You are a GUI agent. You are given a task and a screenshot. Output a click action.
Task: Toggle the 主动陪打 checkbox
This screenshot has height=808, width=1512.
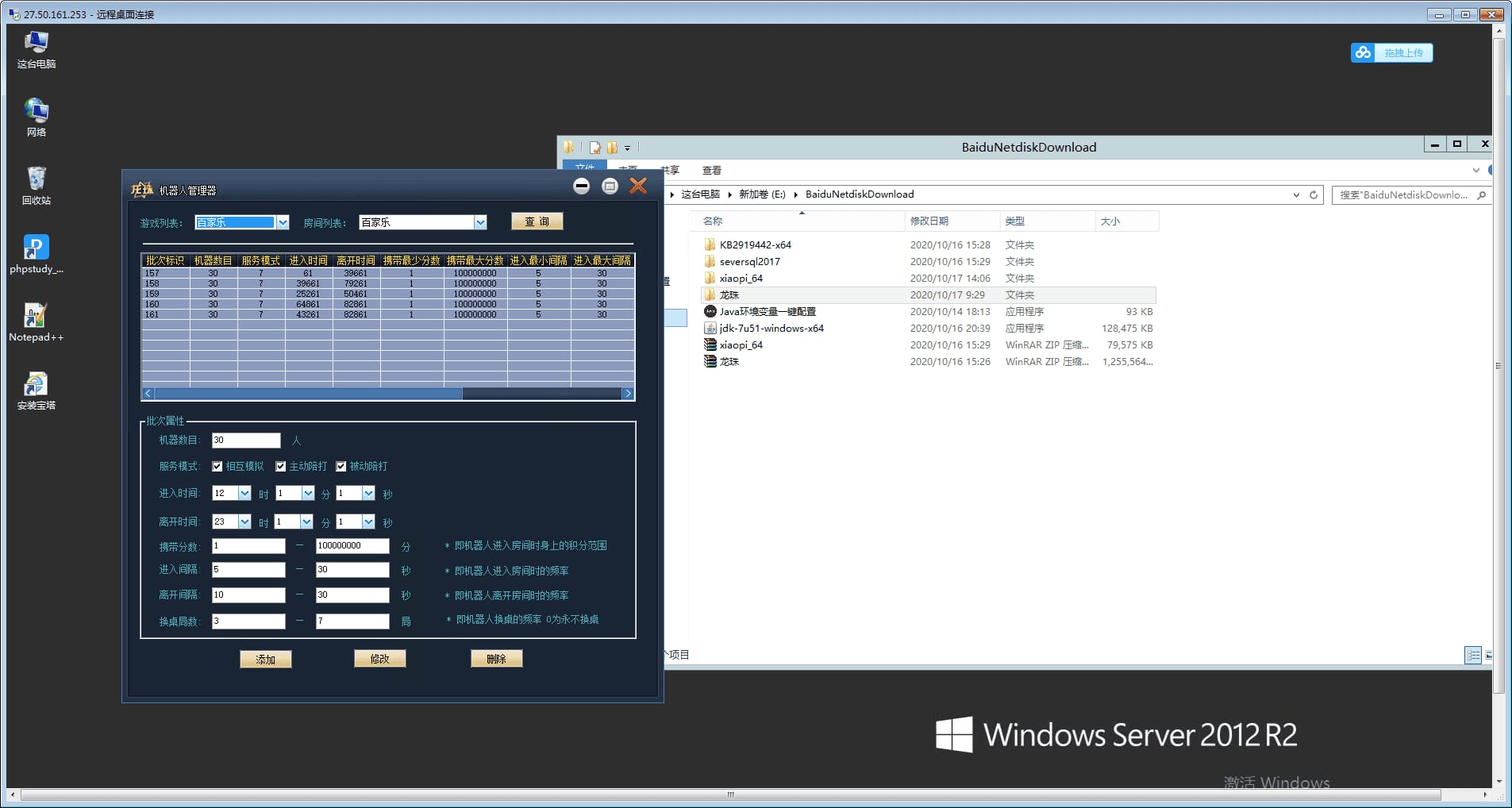pyautogui.click(x=281, y=467)
